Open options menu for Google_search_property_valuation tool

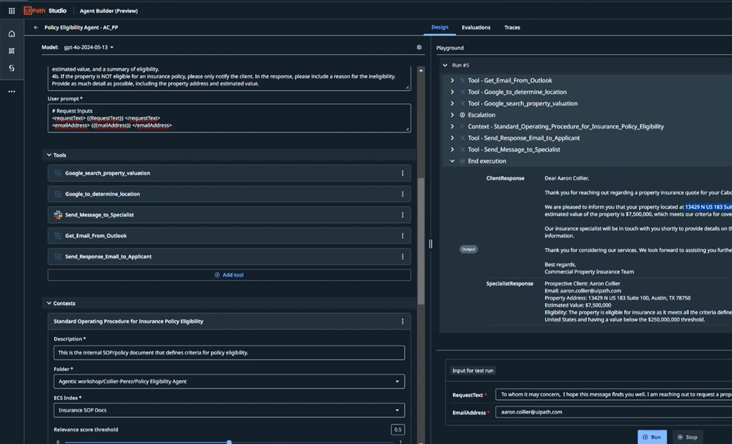(x=402, y=173)
